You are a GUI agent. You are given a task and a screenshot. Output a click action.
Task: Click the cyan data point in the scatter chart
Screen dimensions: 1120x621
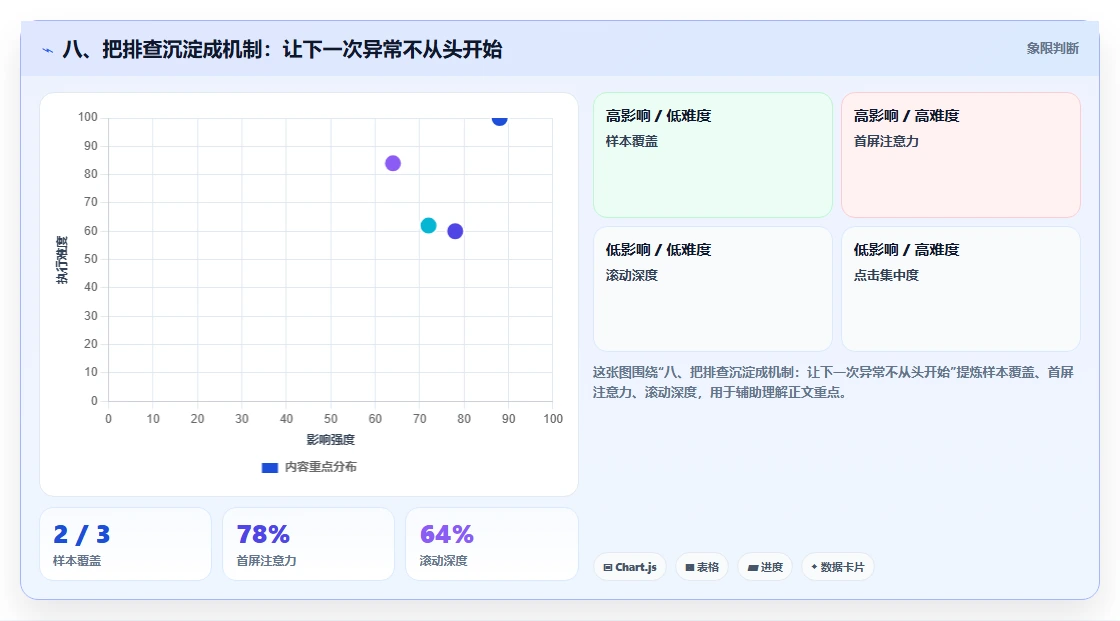[429, 226]
